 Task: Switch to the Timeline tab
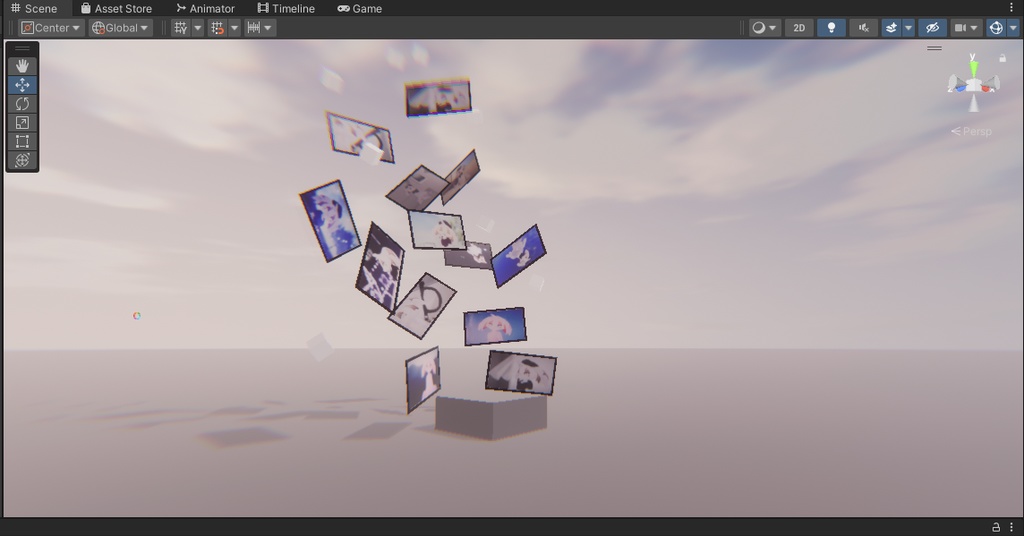[x=286, y=8]
